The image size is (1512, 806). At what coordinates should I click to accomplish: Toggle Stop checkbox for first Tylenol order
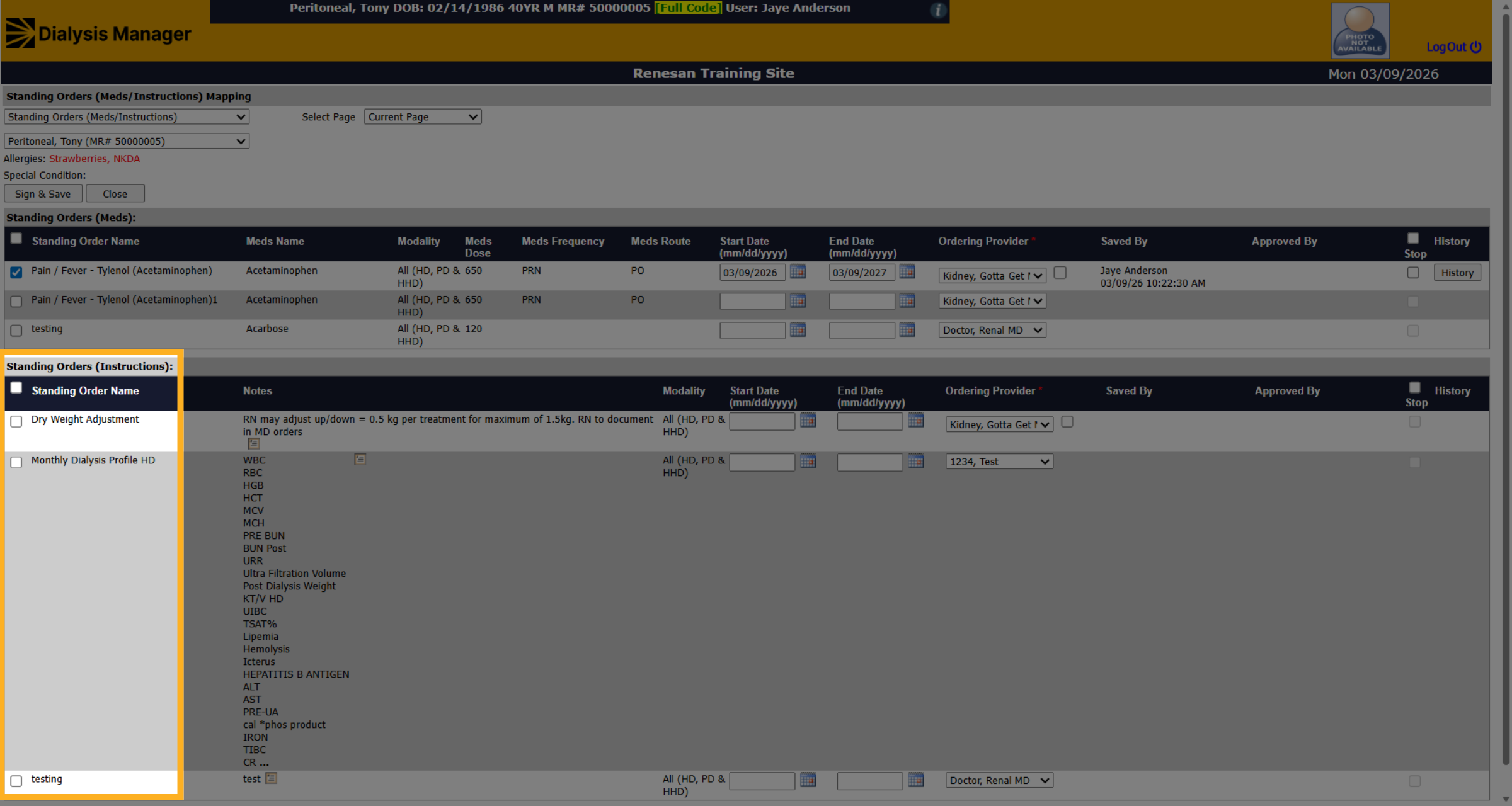1413,273
